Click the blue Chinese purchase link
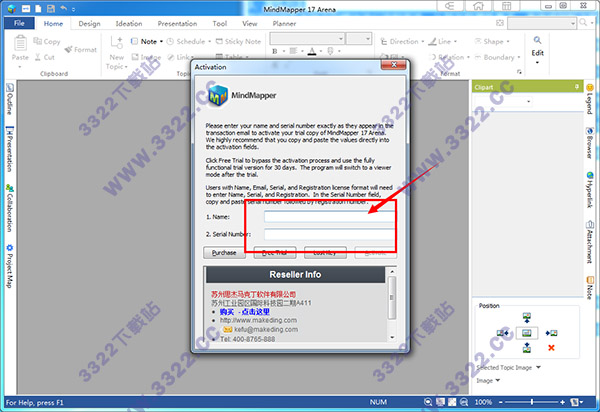The height and width of the screenshot is (412, 600). [x=245, y=312]
